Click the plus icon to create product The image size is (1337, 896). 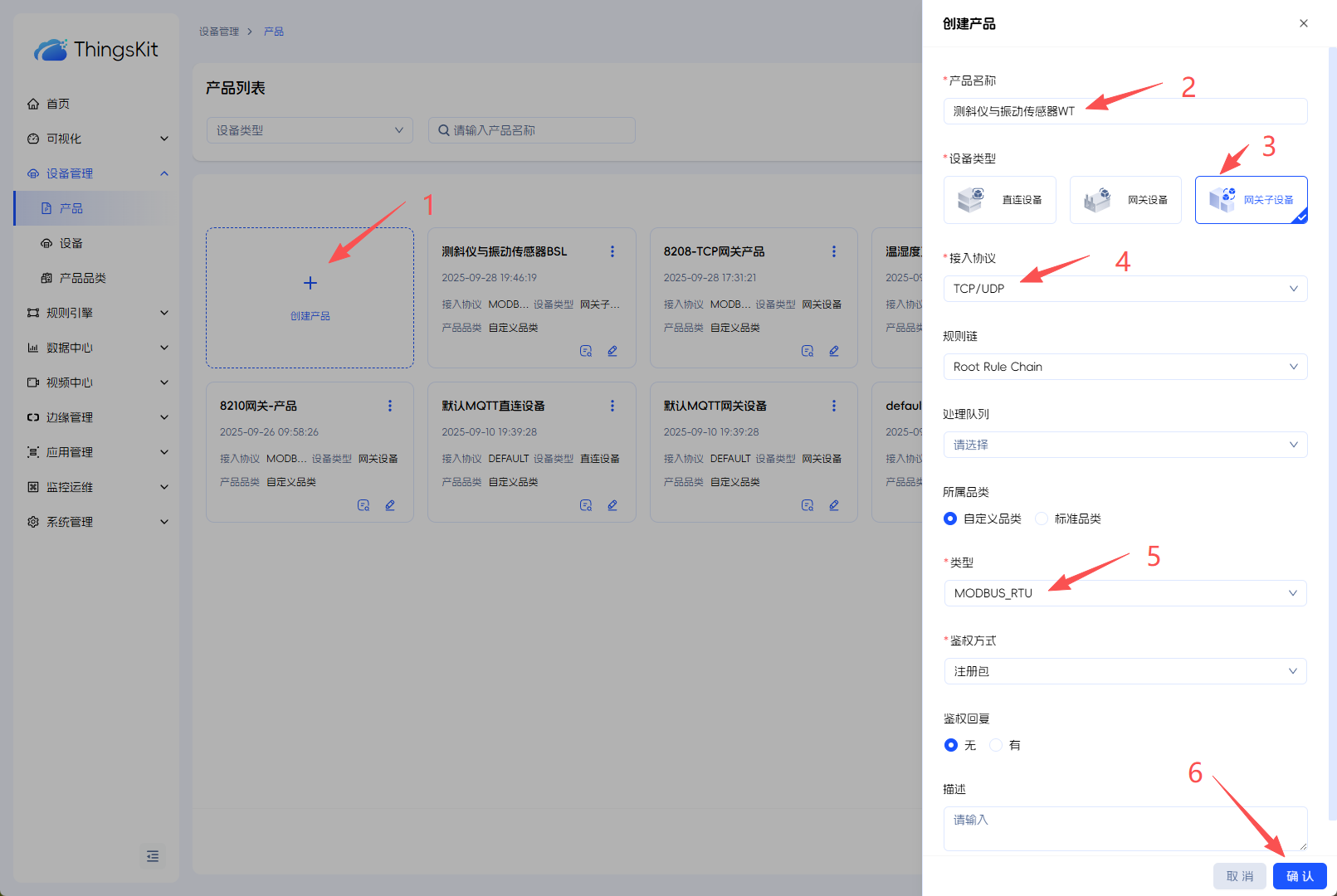(x=310, y=284)
